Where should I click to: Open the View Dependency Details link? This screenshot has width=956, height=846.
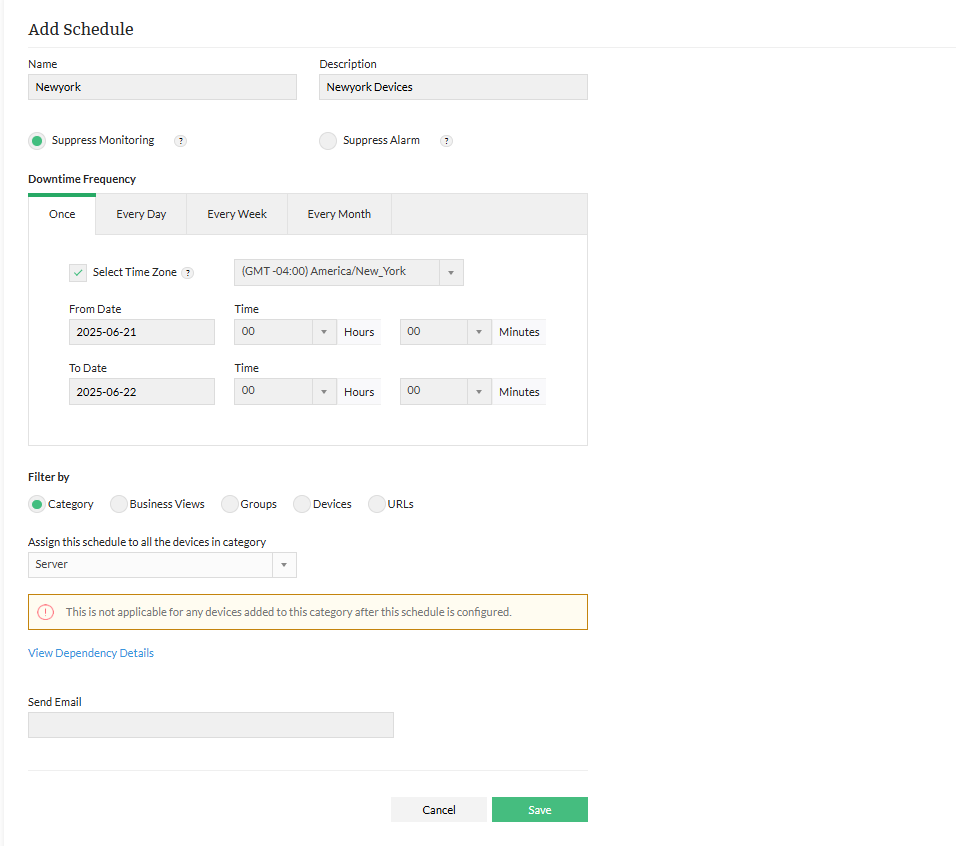click(91, 653)
